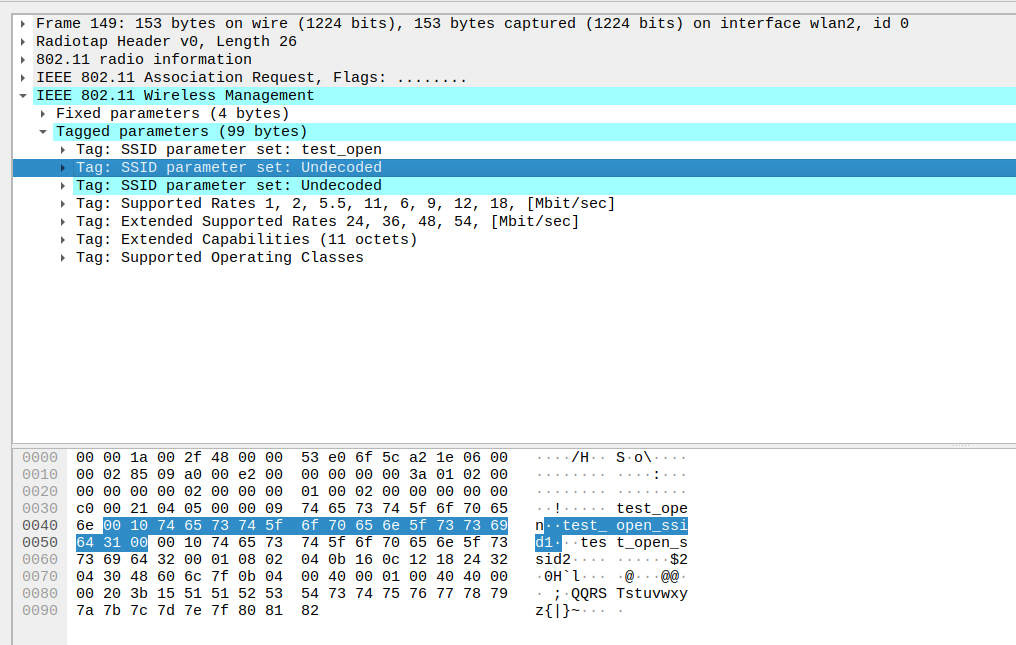Expand 802.11 radio information arrow
Image resolution: width=1016 pixels, height=645 pixels.
[23, 59]
